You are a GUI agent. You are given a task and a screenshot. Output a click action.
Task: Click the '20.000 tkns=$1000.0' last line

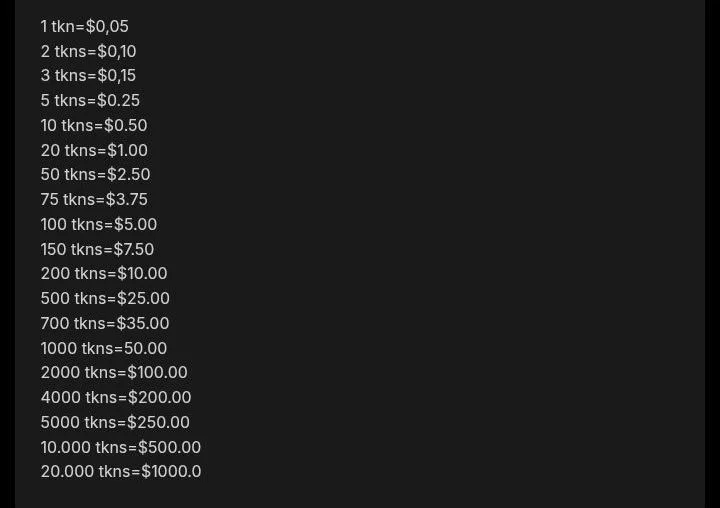coord(121,471)
